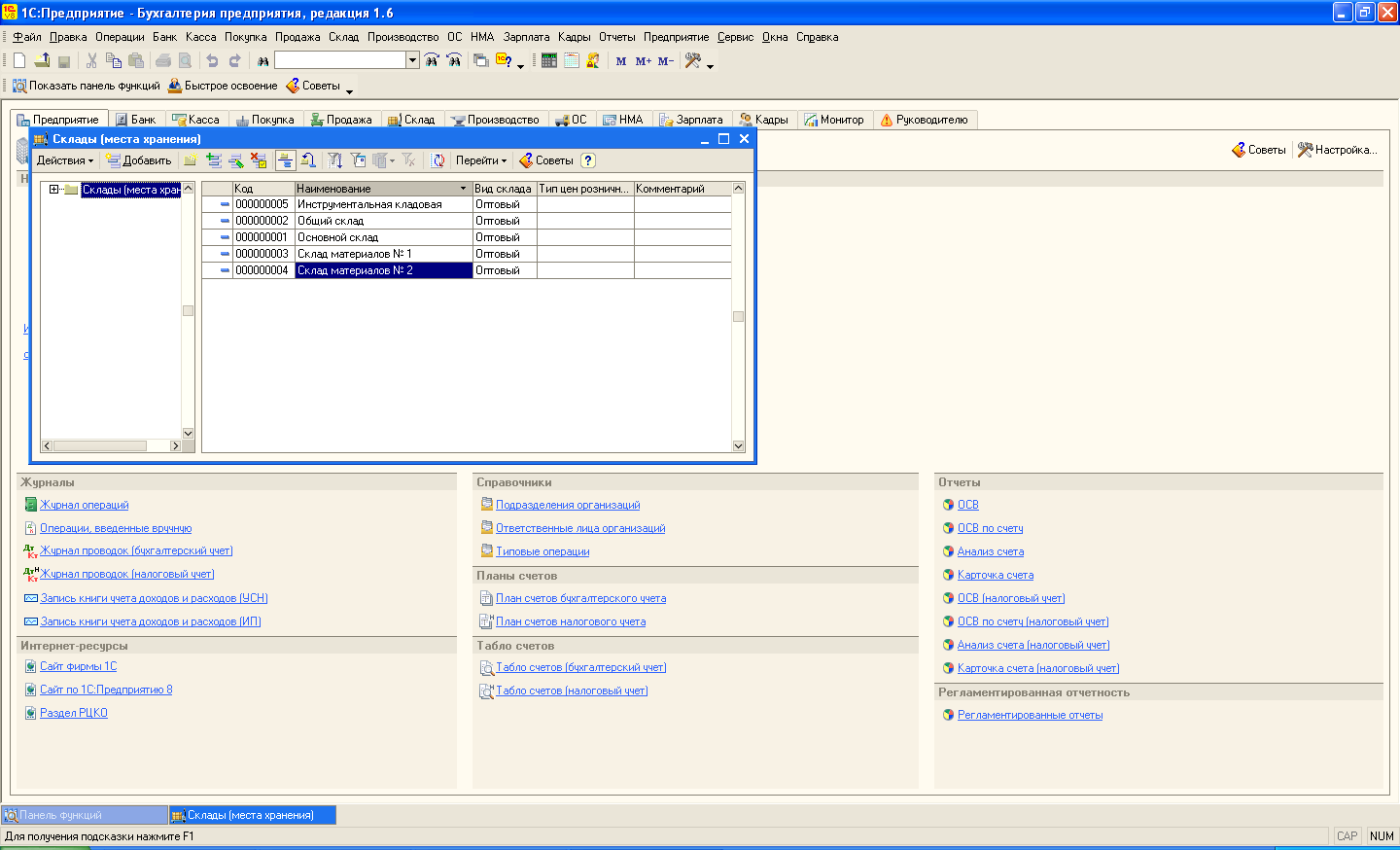Click the move to another group icon in Склады toolbar
1400x850 pixels.
click(308, 160)
